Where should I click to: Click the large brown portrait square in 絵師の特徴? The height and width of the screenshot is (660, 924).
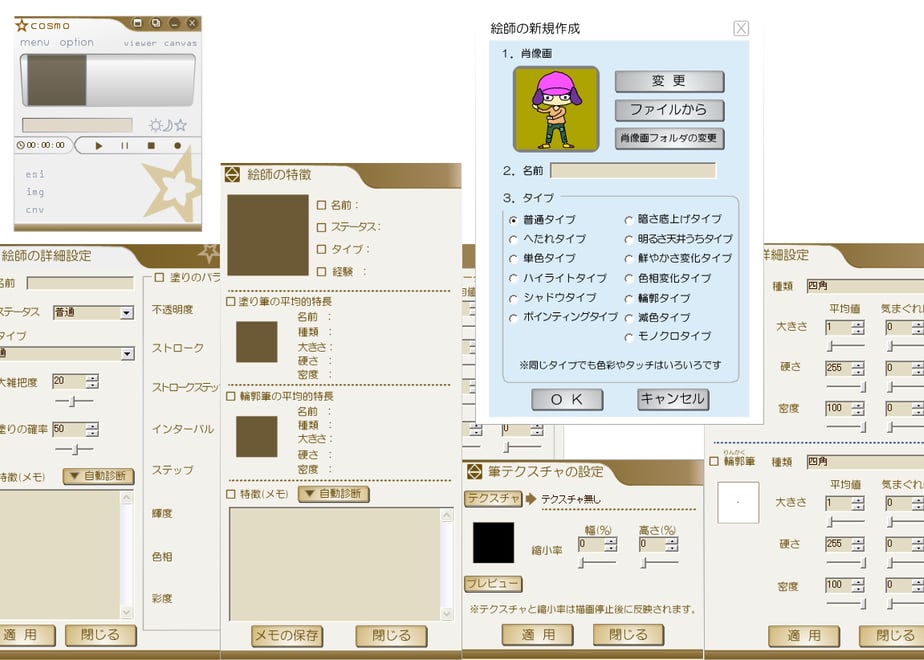(x=268, y=235)
